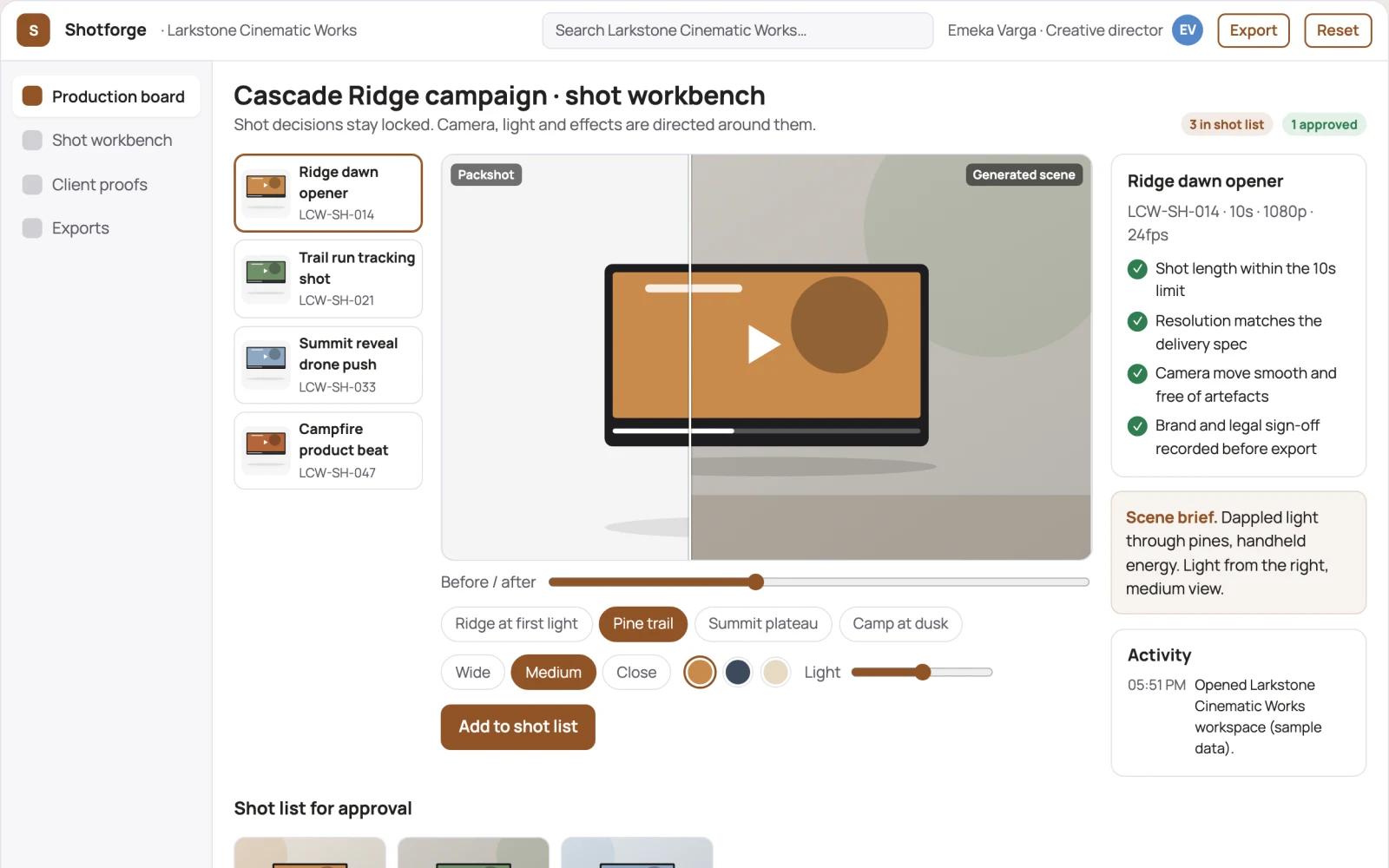Open Shot workbench in the sidebar

coord(106,140)
